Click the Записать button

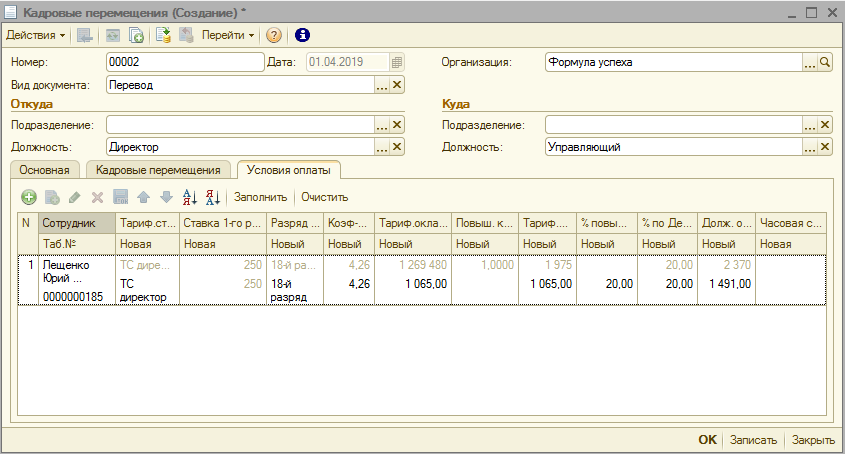point(752,439)
